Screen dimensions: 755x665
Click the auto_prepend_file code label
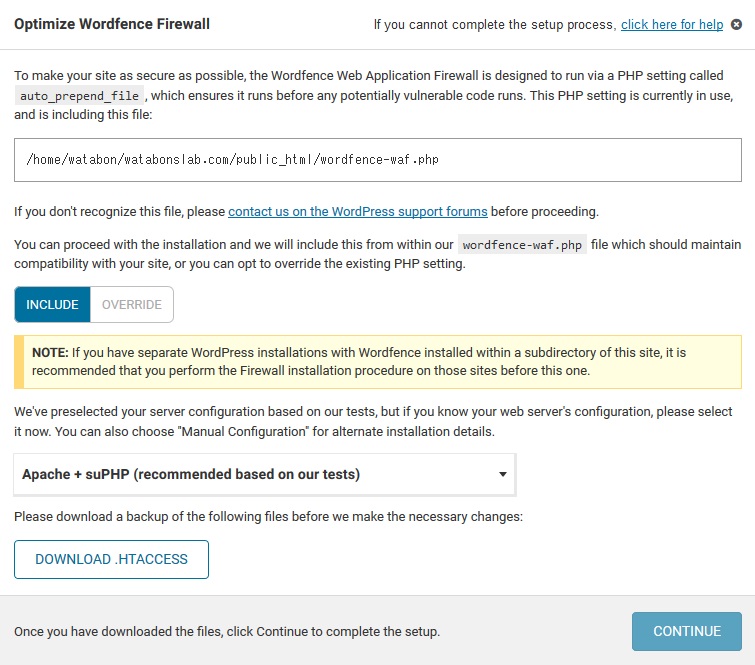79,96
